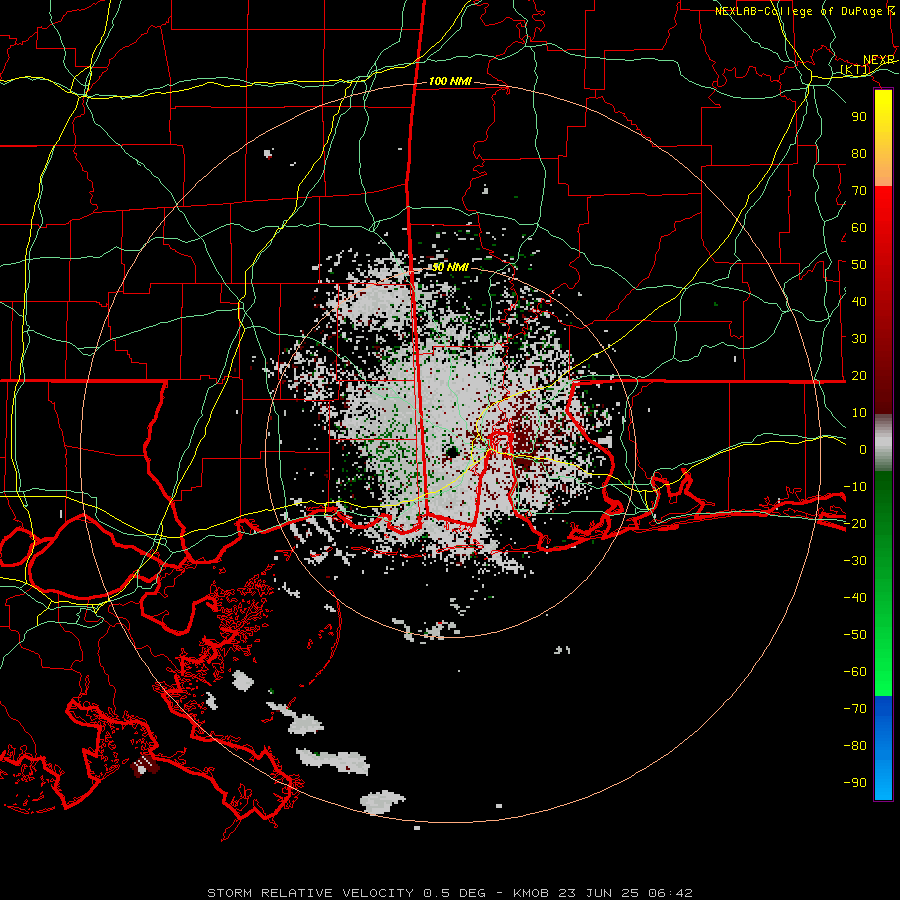The height and width of the screenshot is (900, 900).
Task: Click the -30 label on the velocity scale
Action: point(855,561)
